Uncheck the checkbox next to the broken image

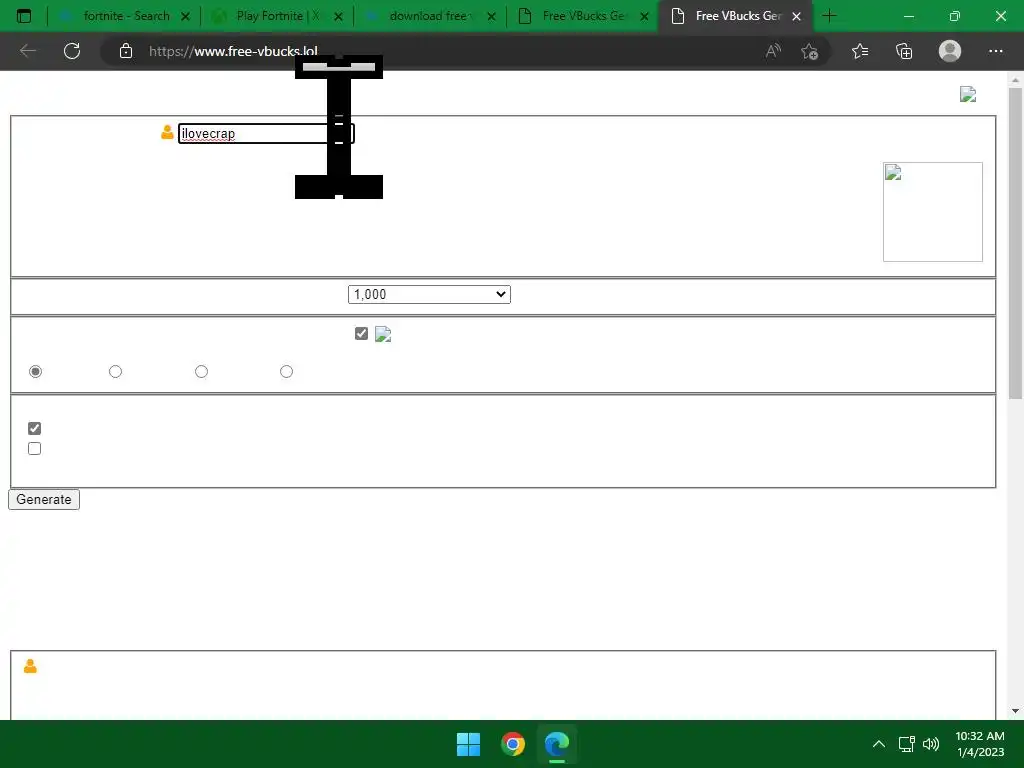[361, 334]
